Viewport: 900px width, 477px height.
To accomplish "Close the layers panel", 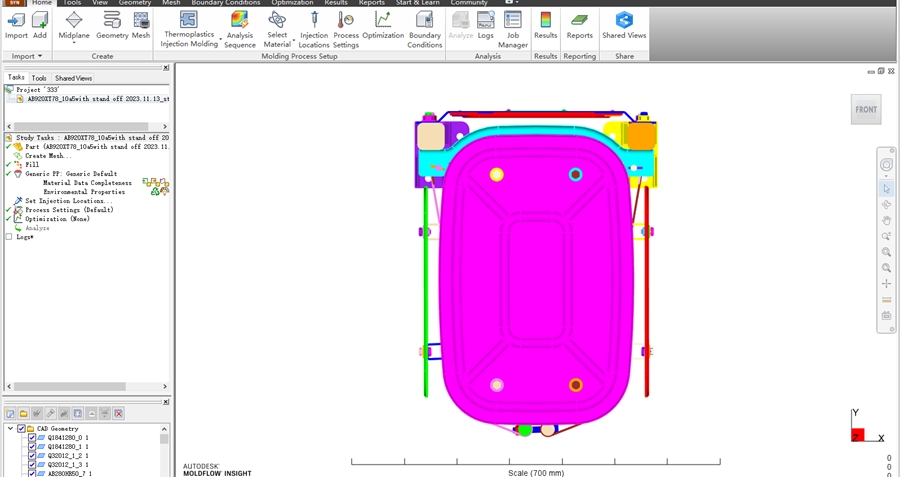I will [166, 402].
